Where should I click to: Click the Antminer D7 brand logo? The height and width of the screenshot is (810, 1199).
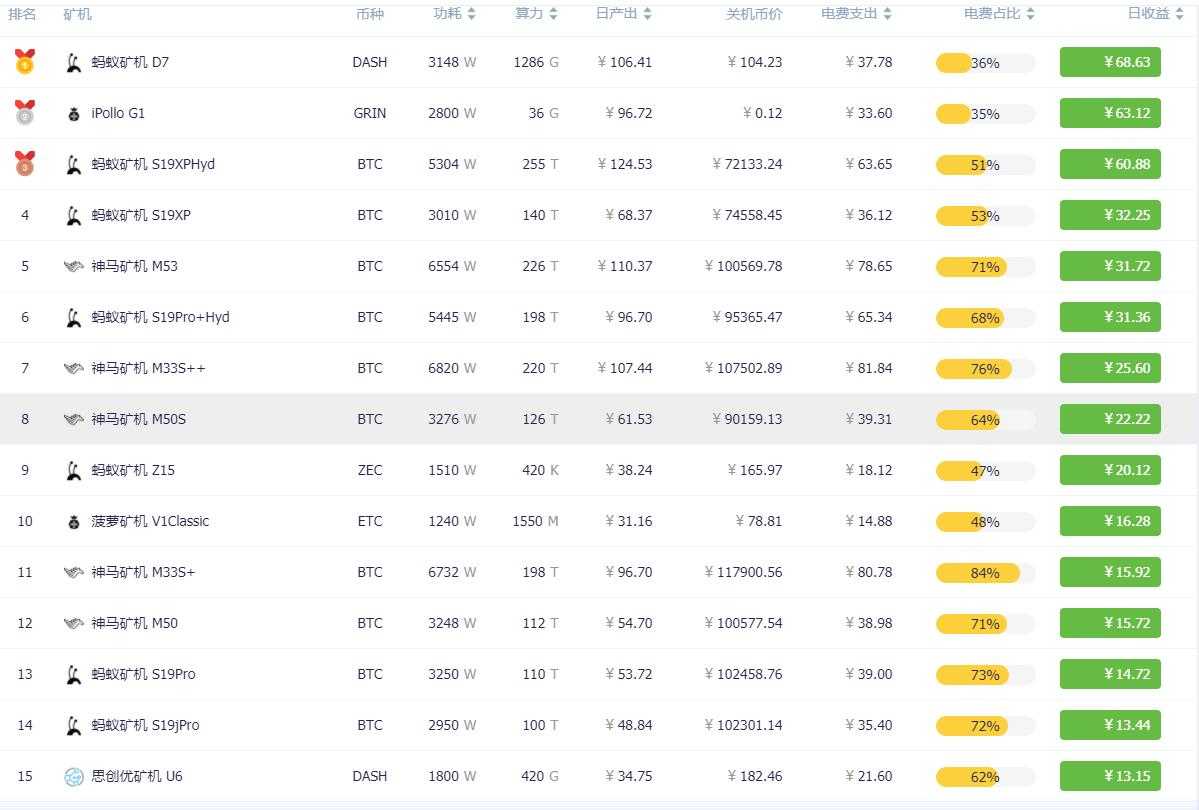(x=74, y=63)
